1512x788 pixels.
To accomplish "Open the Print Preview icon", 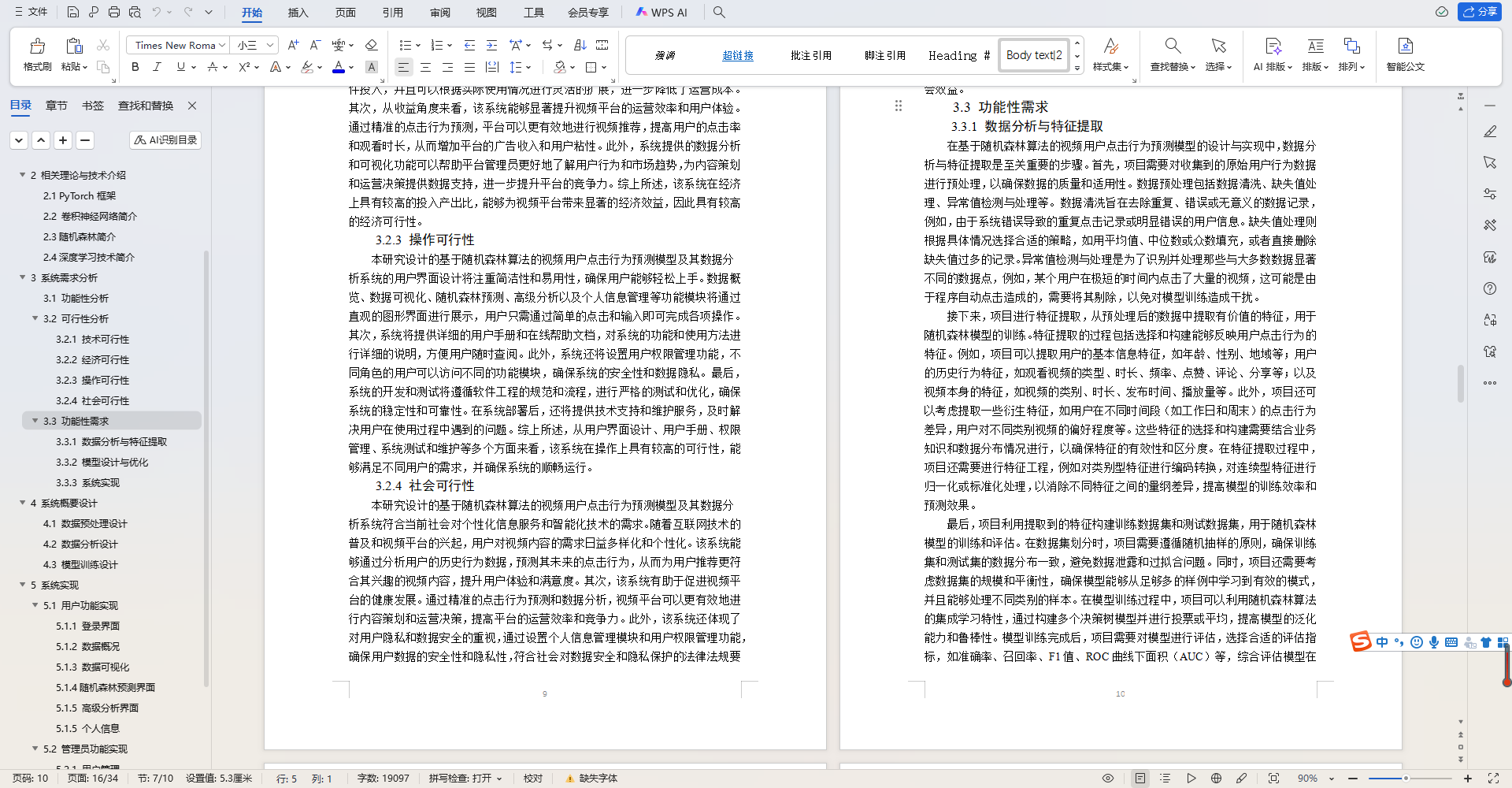I will [135, 12].
